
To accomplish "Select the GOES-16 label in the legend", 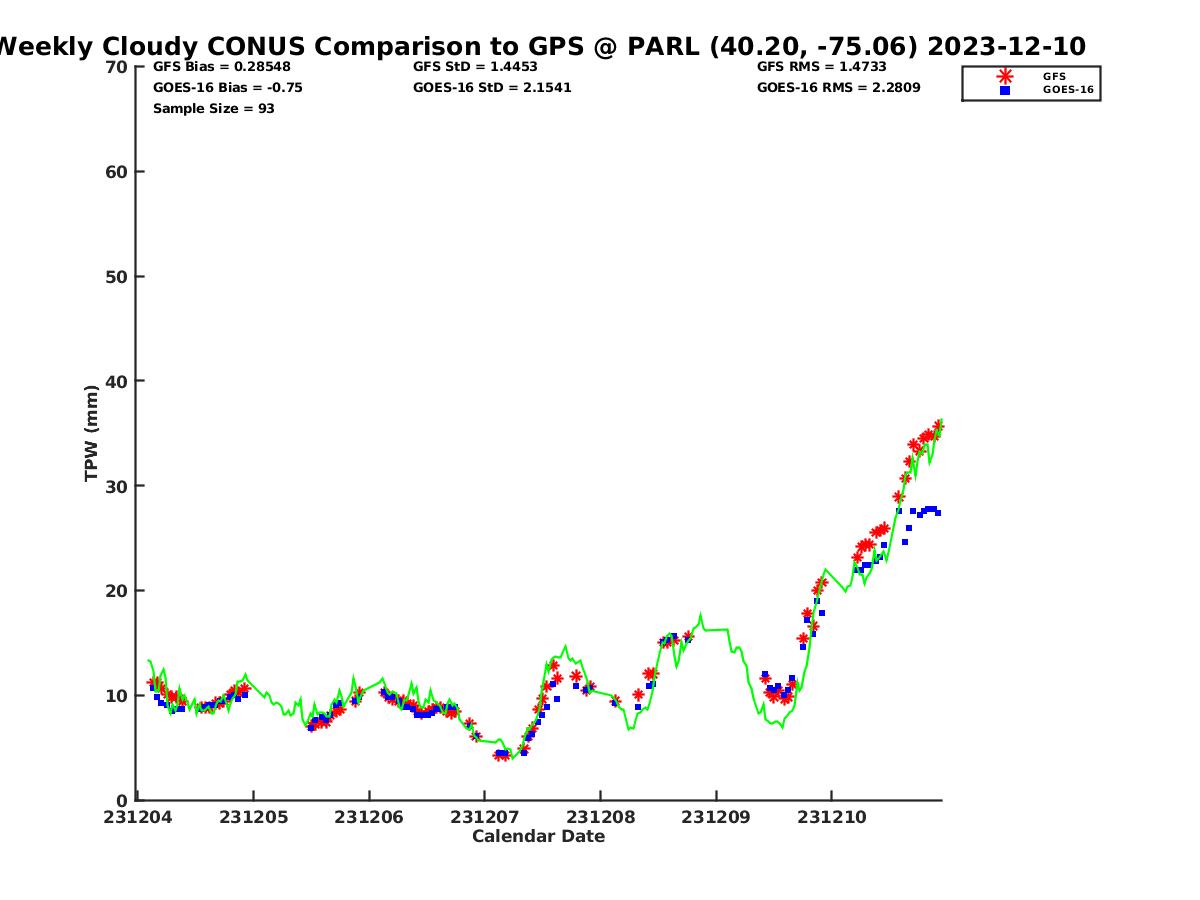I will pyautogui.click(x=1068, y=90).
